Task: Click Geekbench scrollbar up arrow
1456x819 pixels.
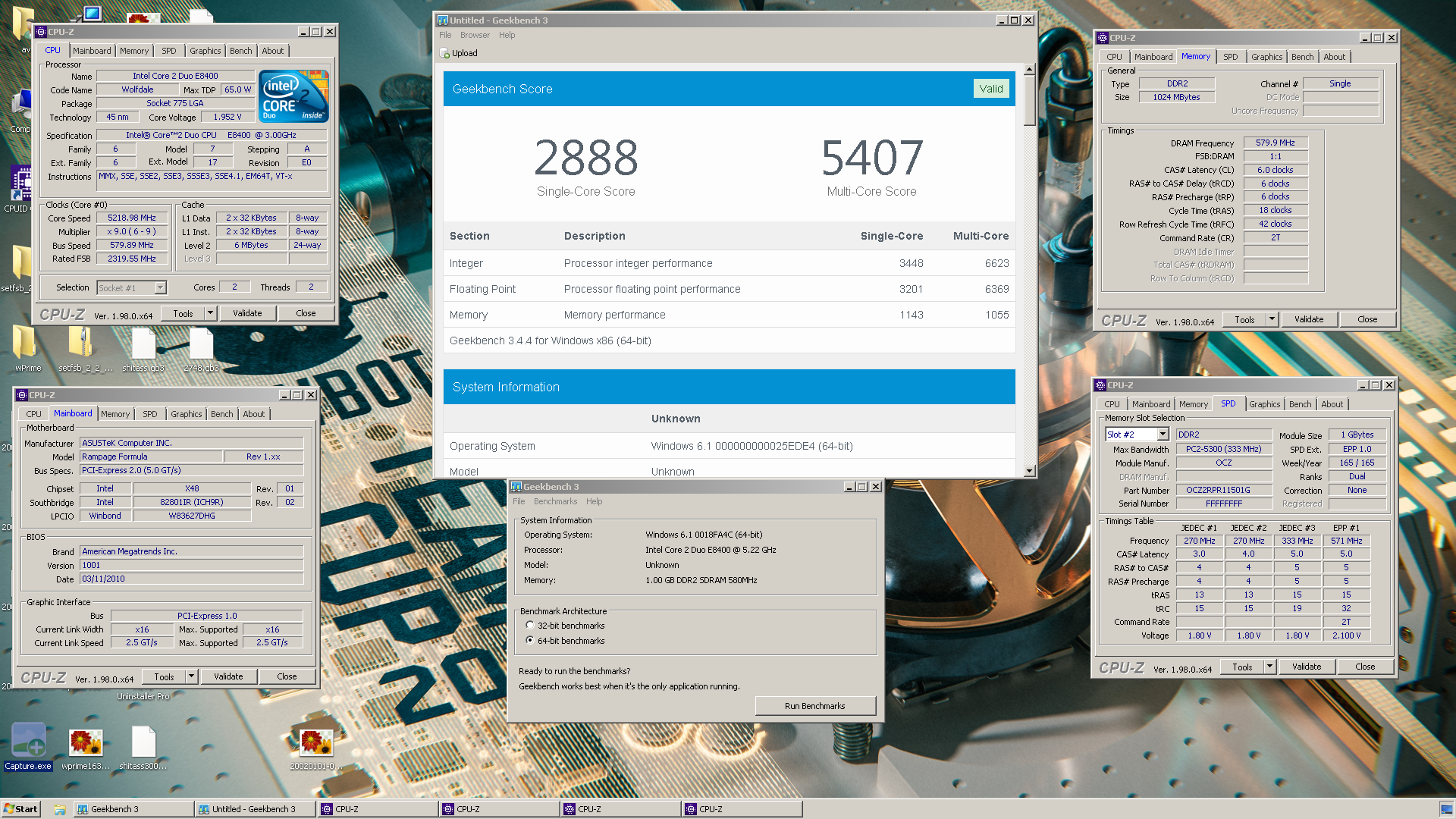Action: [1029, 69]
